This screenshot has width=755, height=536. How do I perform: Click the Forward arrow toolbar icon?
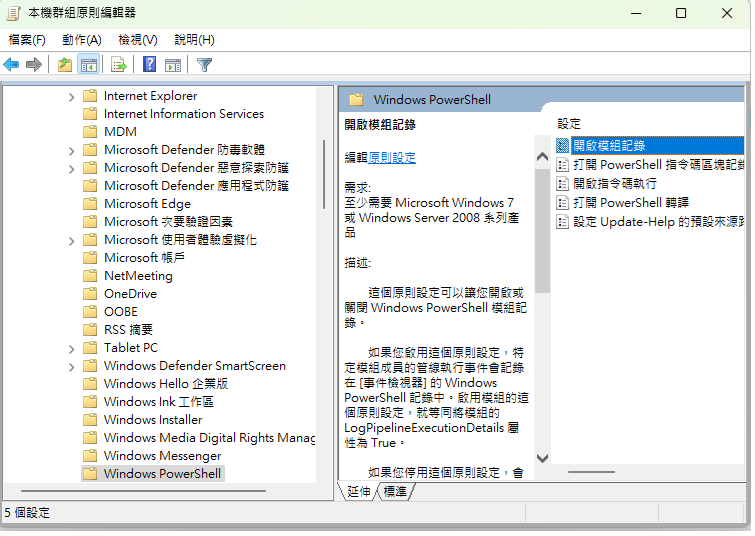34,65
